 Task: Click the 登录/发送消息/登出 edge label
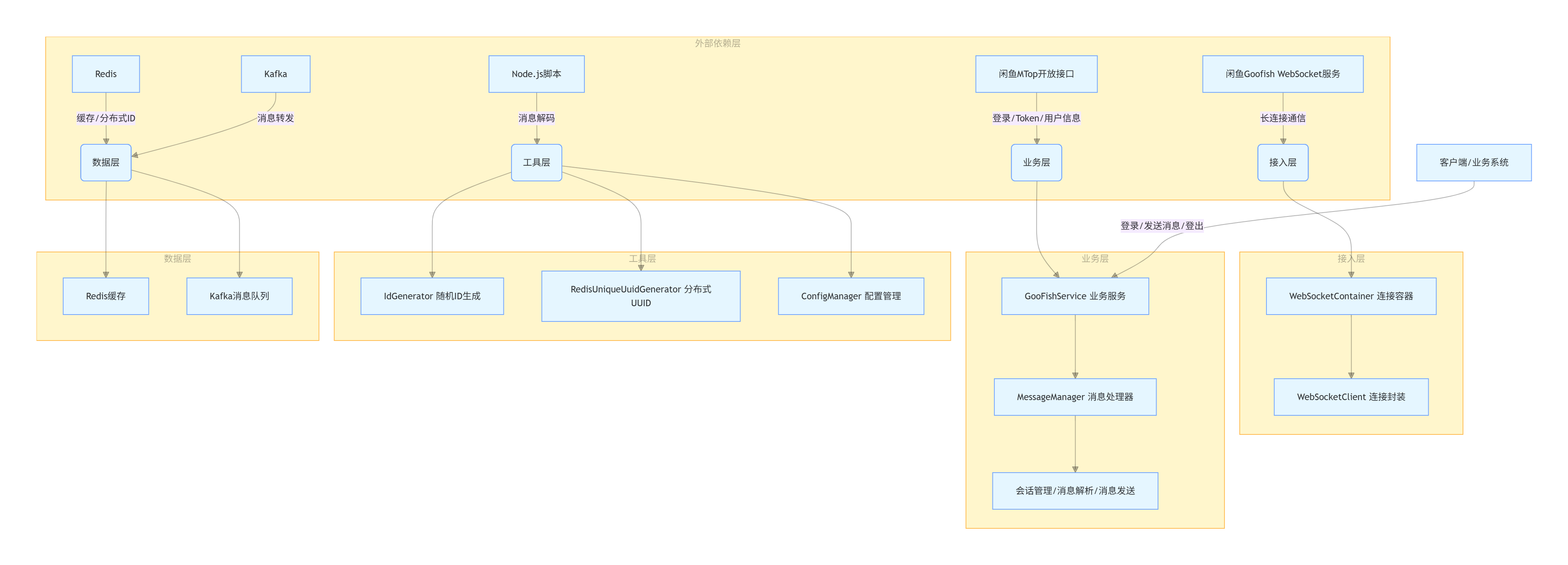[x=1161, y=226]
